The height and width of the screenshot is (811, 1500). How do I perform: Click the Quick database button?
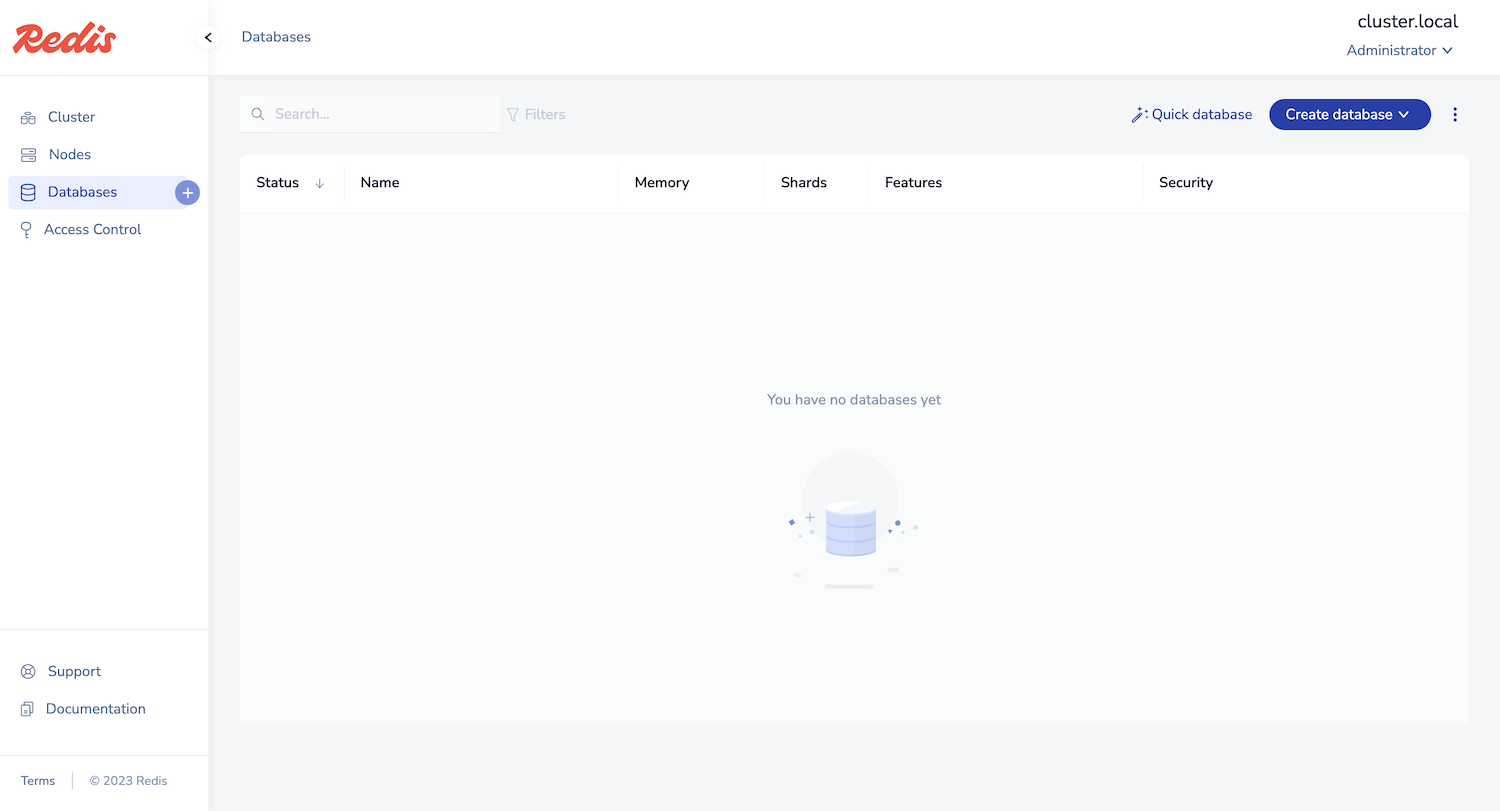click(x=1191, y=115)
